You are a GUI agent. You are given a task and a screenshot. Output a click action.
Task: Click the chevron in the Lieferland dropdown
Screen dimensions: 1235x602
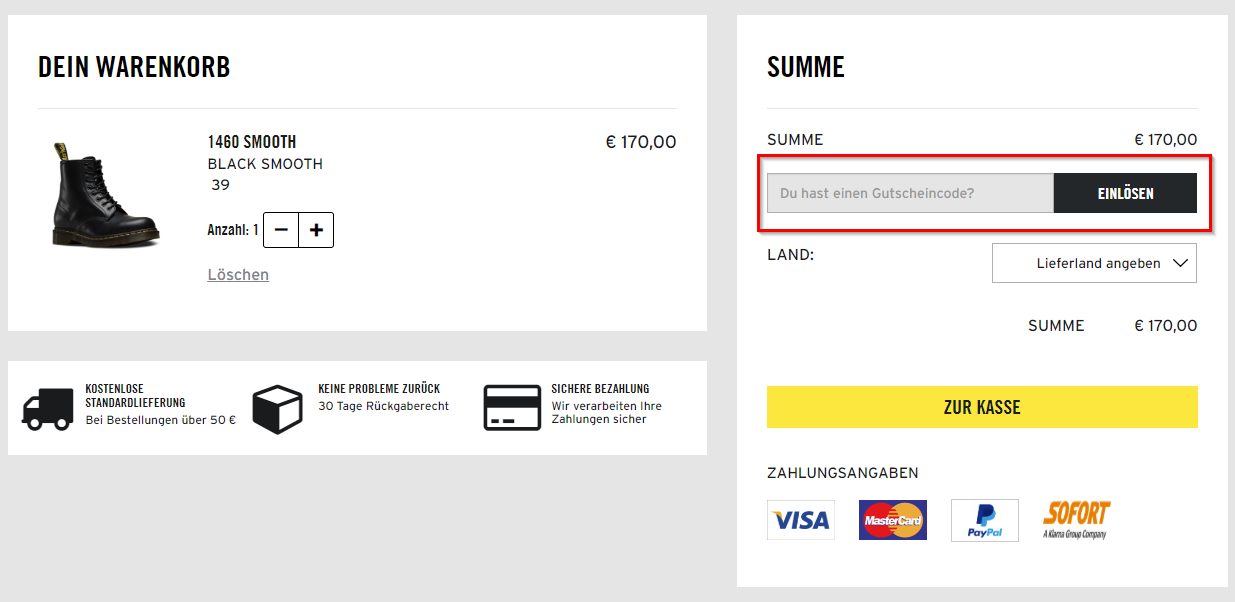tap(1180, 263)
